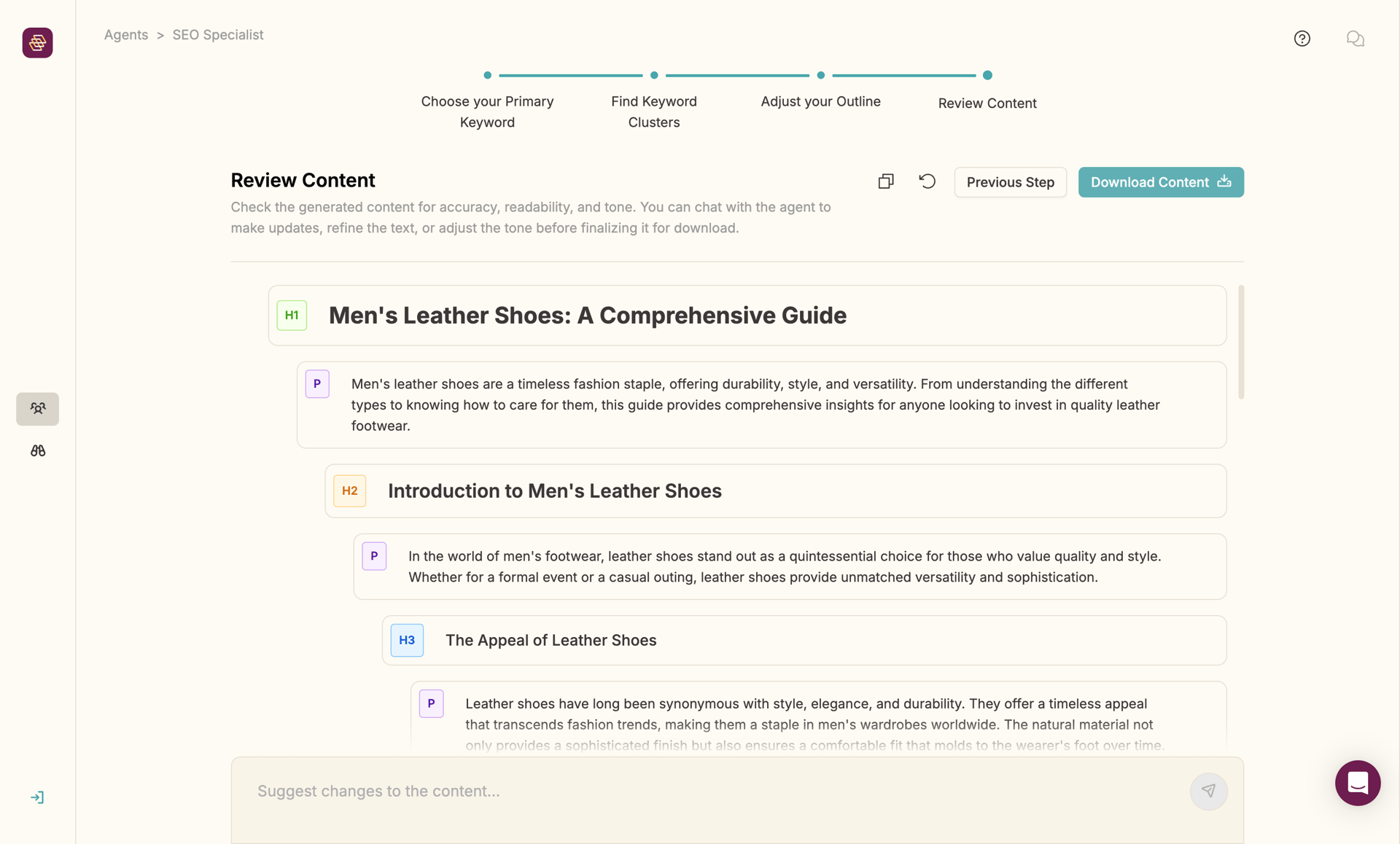Click the regenerate refresh icon

[927, 181]
